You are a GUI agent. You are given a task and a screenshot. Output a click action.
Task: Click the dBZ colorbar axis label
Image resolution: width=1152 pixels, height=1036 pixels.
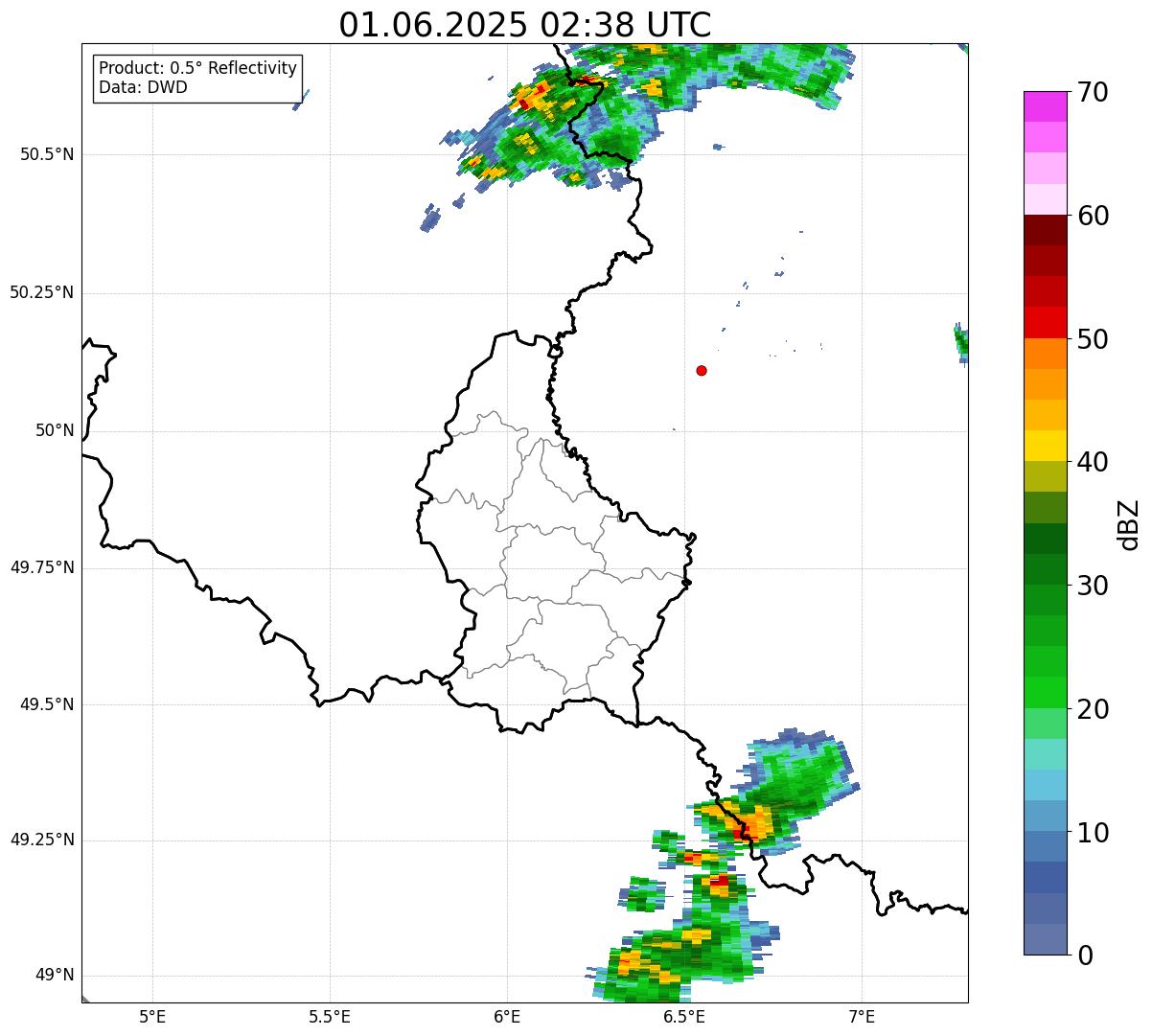point(1129,524)
